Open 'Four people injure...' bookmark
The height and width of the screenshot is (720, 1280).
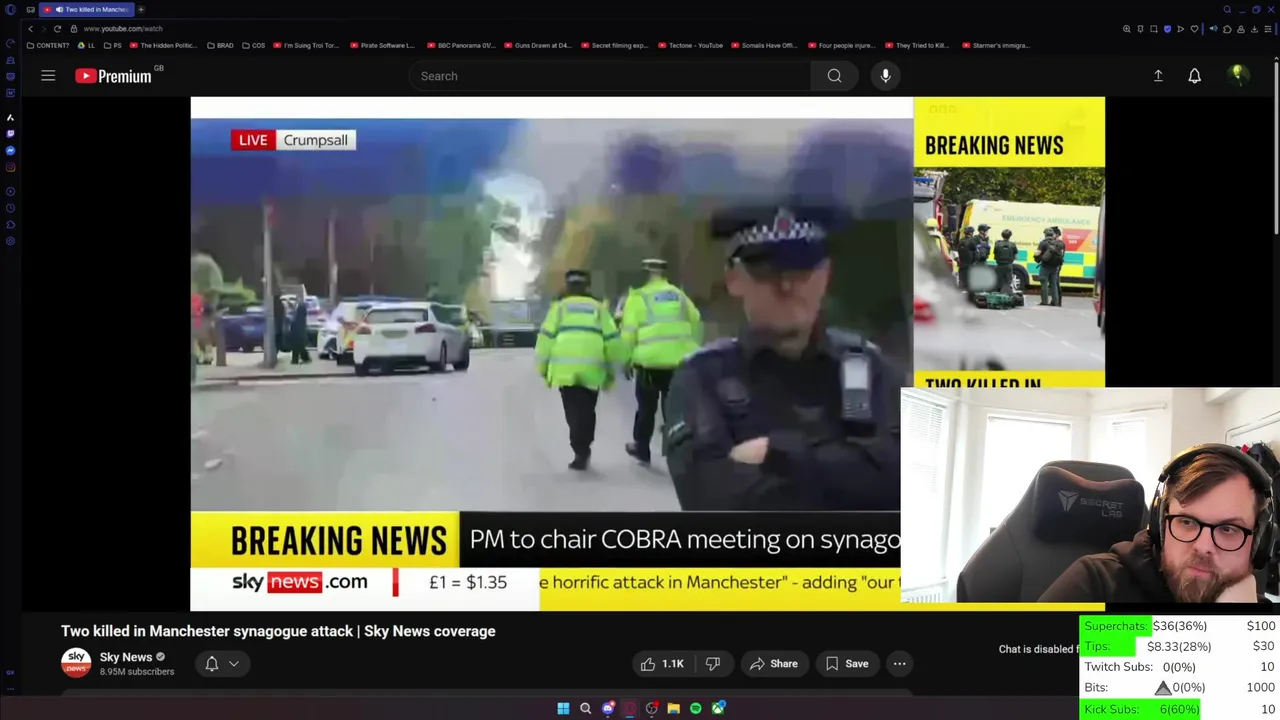842,45
